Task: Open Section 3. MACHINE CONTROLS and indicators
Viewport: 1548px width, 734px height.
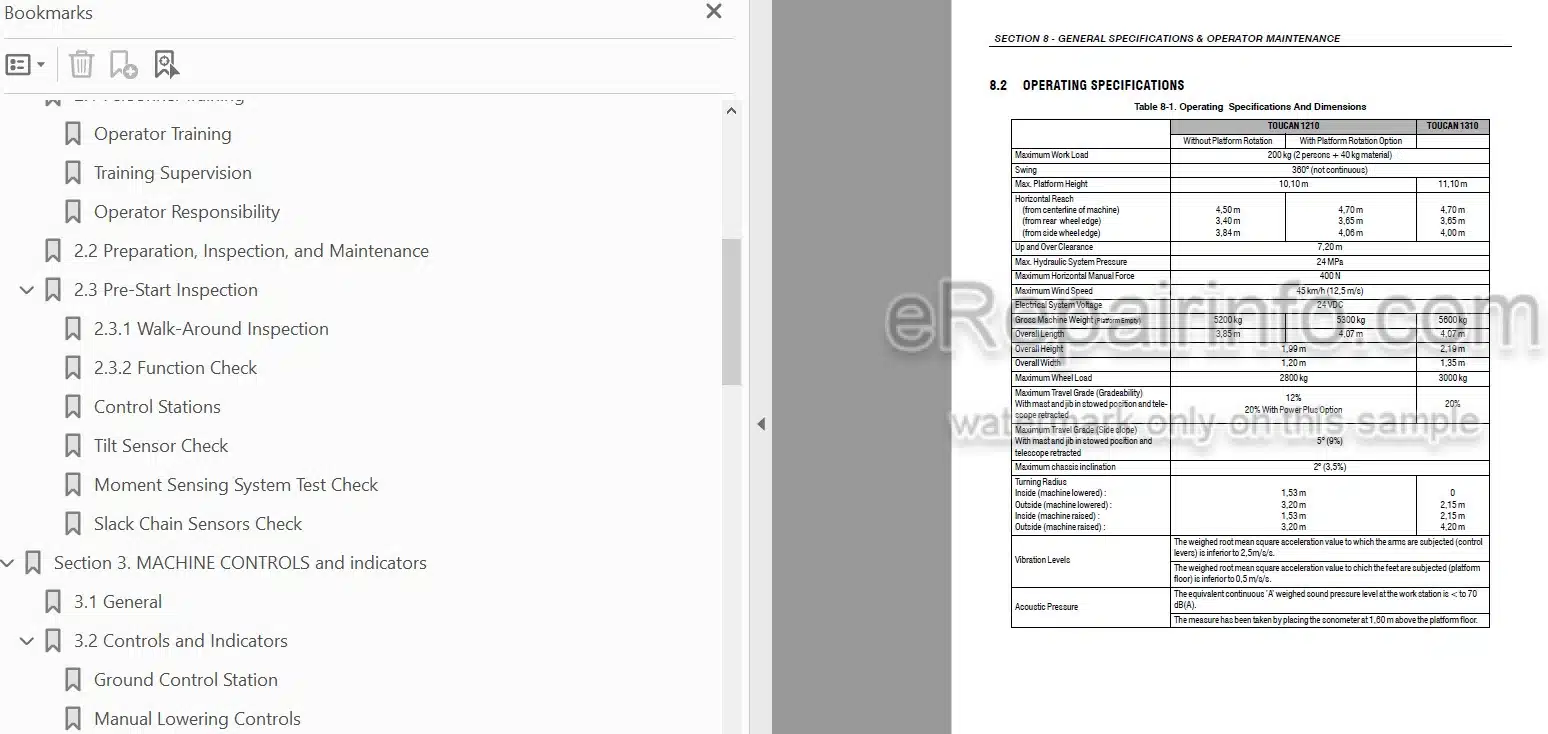Action: 240,563
